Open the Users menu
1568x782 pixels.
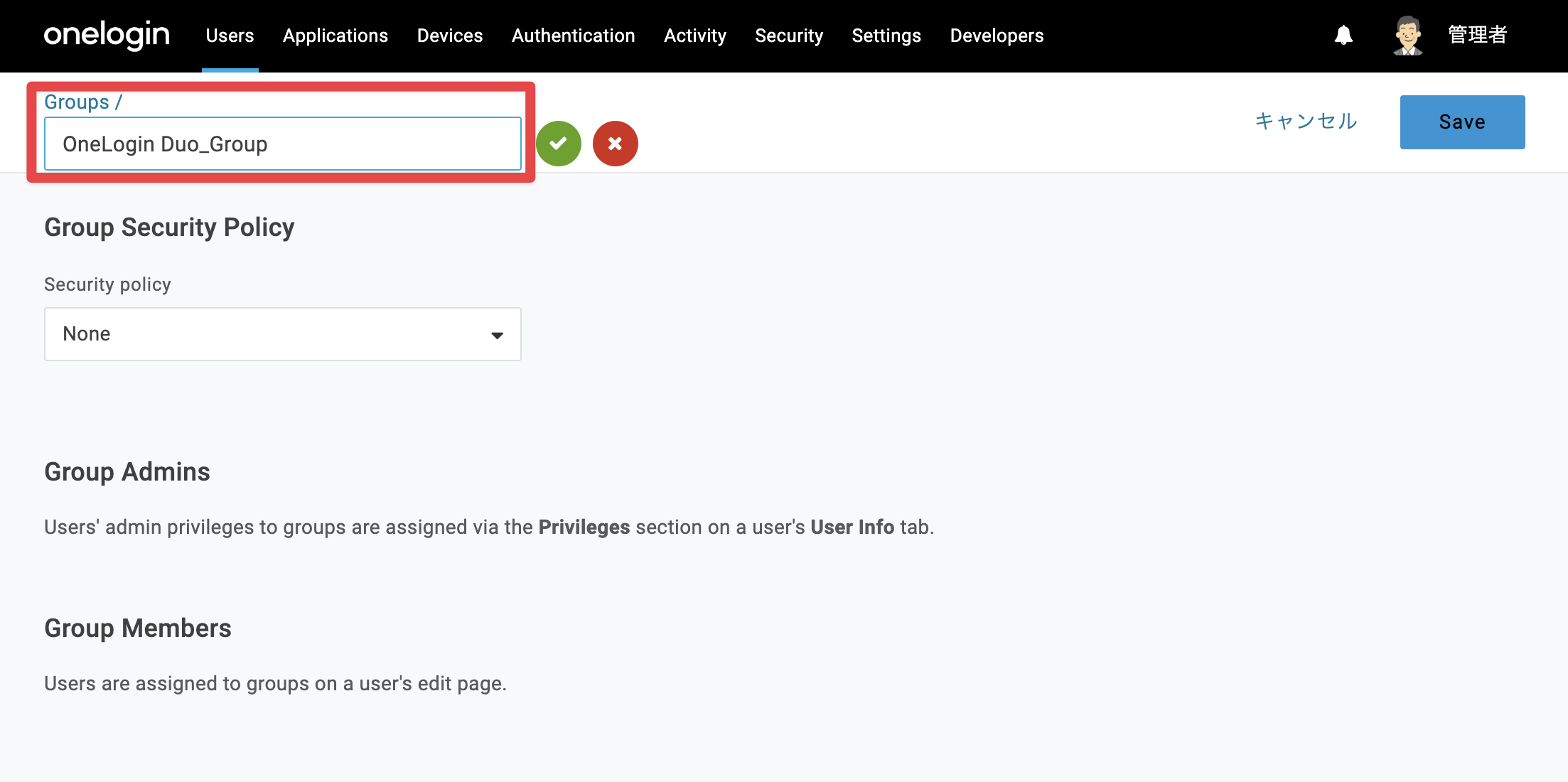[230, 36]
